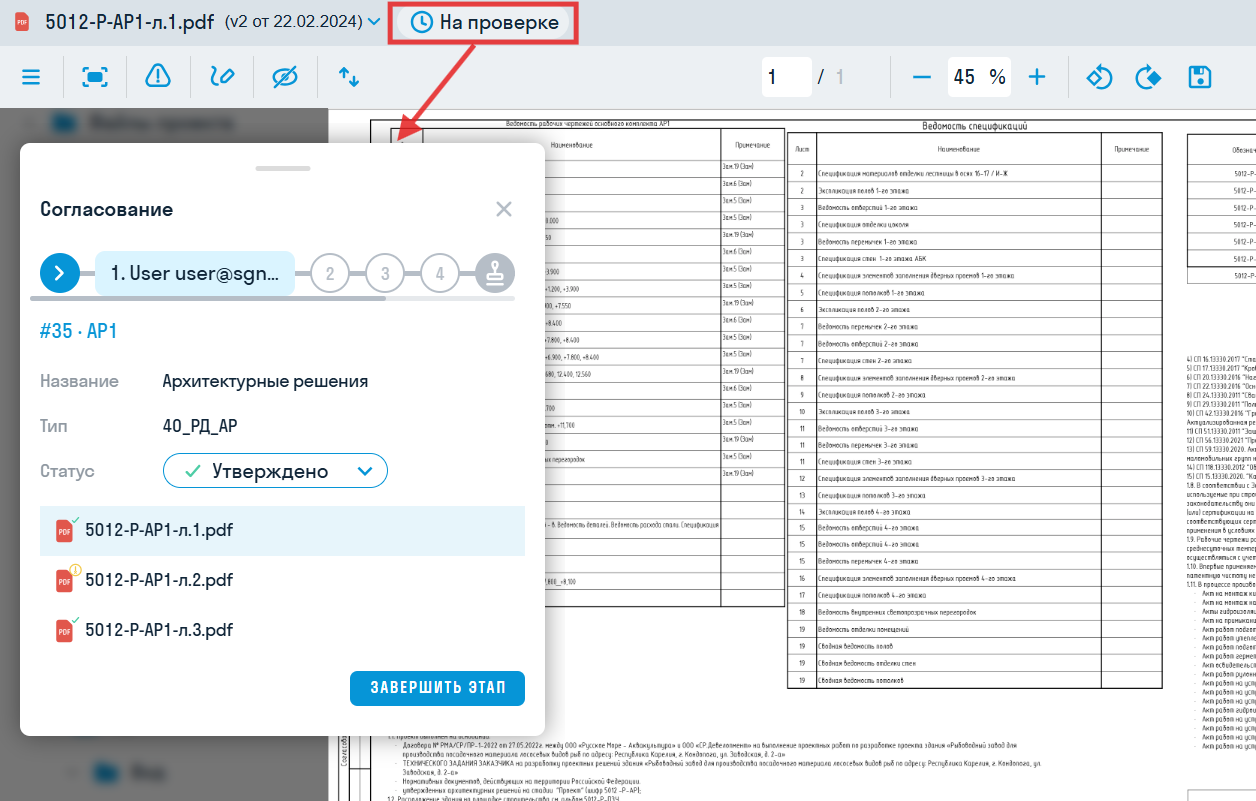Hide annotations using the crossed-eye icon
Image resolution: width=1256 pixels, height=801 pixels.
286,76
